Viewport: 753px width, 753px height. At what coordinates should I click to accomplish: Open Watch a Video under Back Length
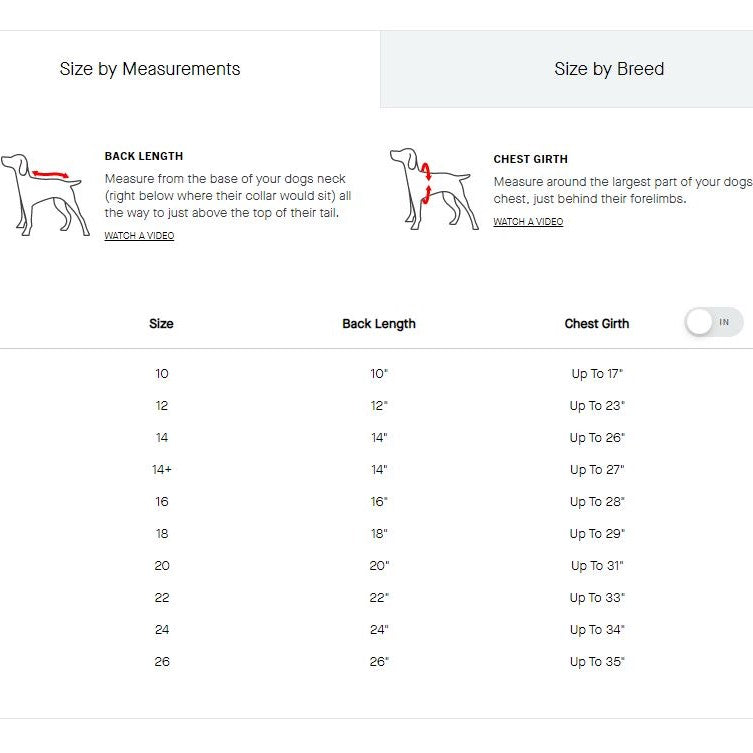click(x=139, y=236)
